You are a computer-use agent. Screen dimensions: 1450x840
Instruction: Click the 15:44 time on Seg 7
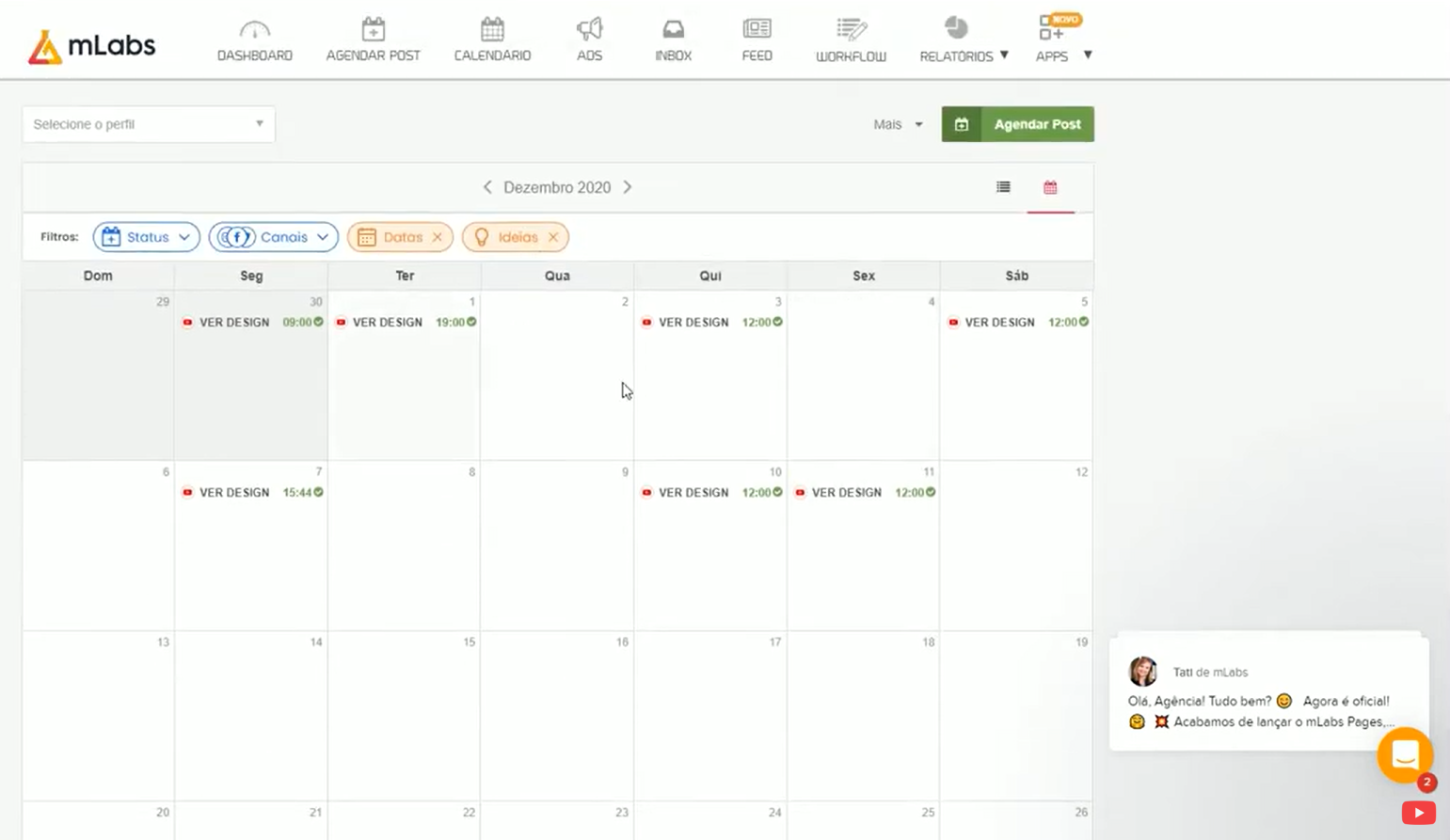coord(297,492)
